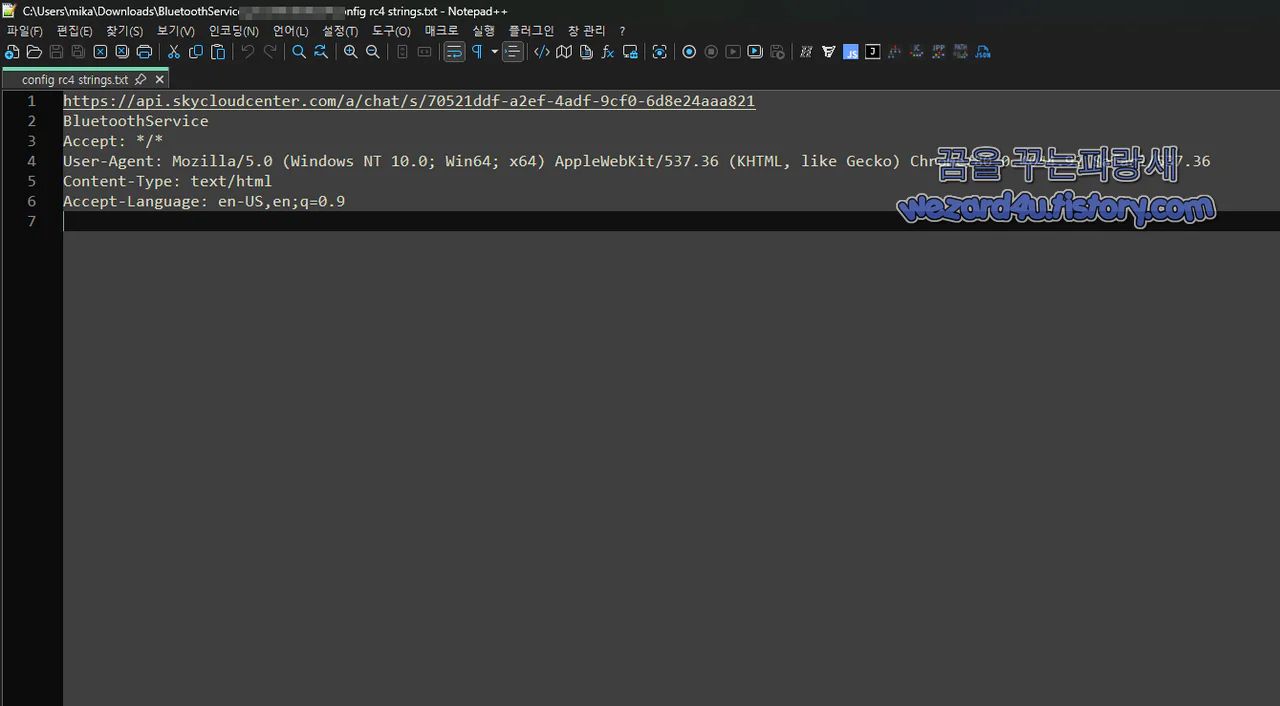Open the 도구(O) menu

[x=392, y=31]
